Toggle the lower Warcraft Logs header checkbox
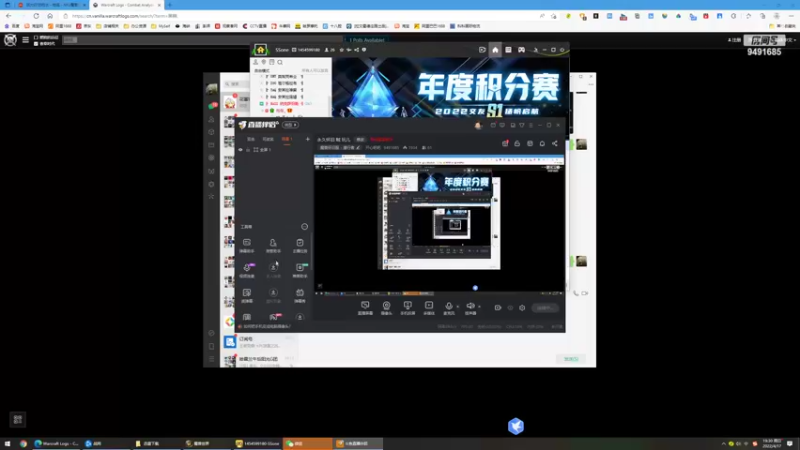This screenshot has width=800, height=450. [36, 43]
